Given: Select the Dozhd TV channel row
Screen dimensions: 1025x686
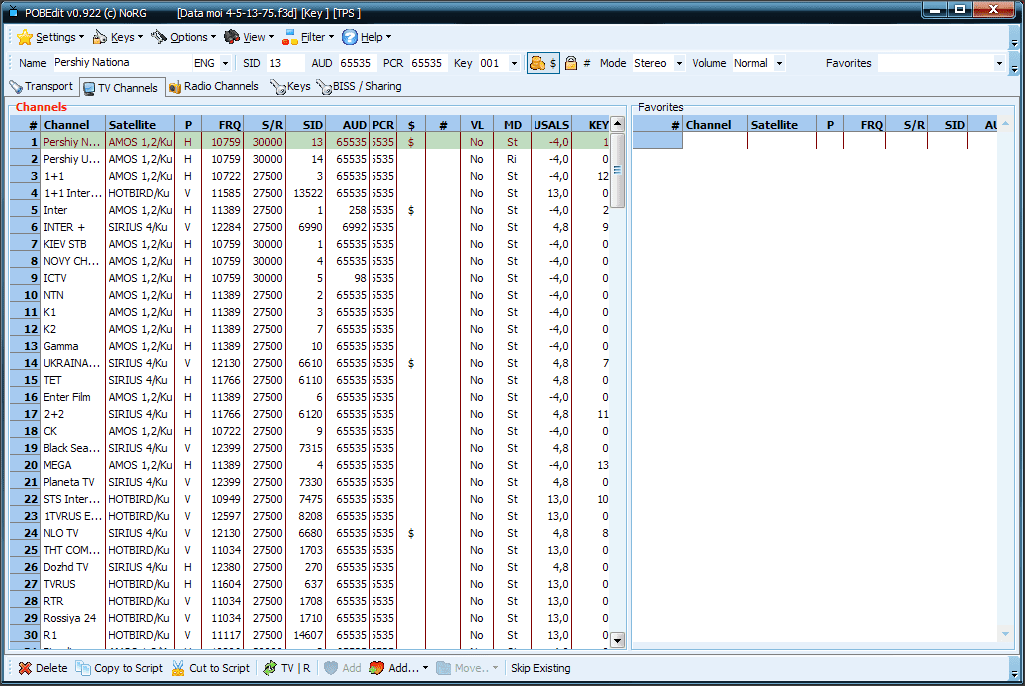Looking at the screenshot, I should point(310,567).
